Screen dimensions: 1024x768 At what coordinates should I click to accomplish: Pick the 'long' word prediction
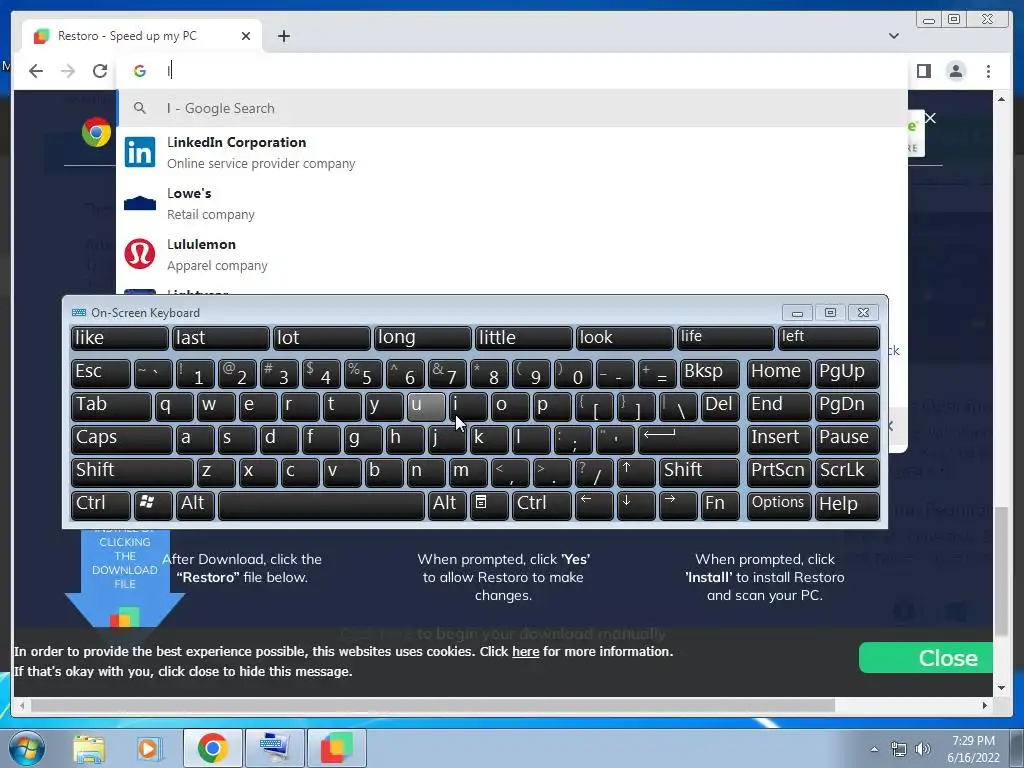click(x=423, y=338)
